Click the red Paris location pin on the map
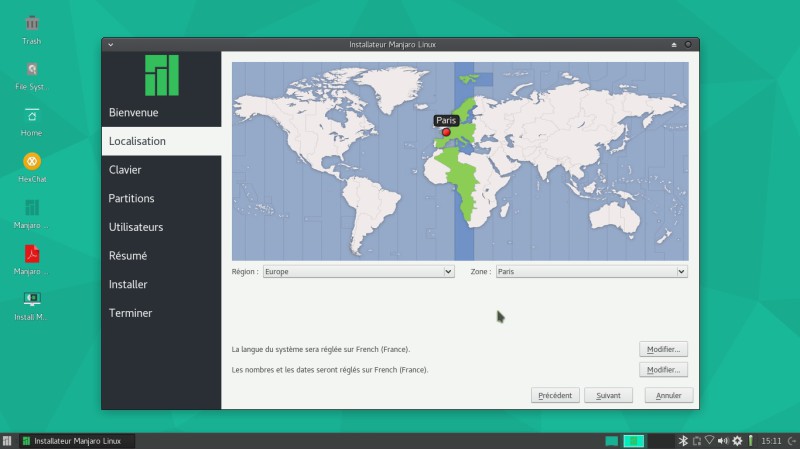The width and height of the screenshot is (800, 449). tap(446, 132)
